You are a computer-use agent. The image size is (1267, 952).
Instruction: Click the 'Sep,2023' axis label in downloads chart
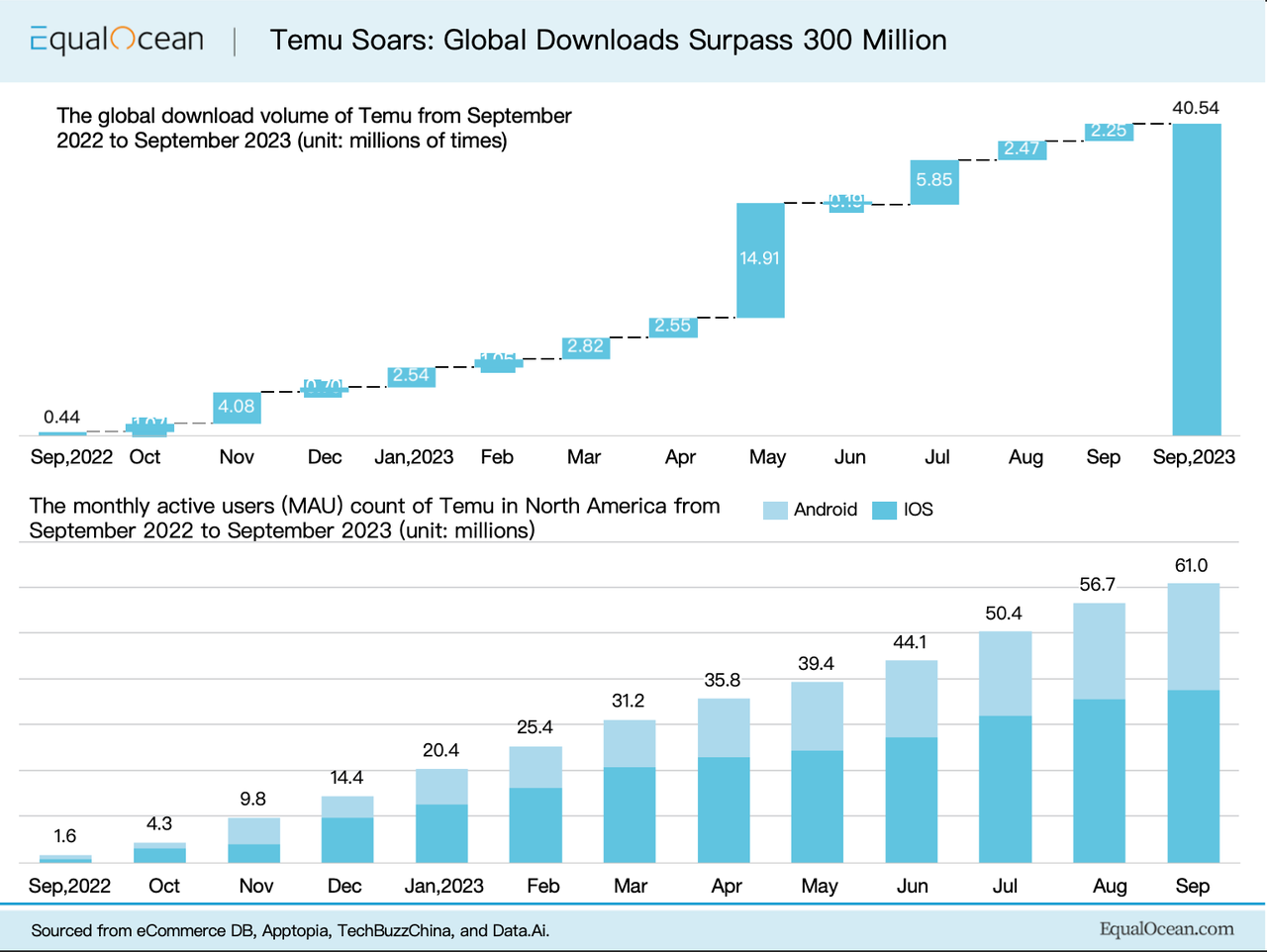point(1194,457)
